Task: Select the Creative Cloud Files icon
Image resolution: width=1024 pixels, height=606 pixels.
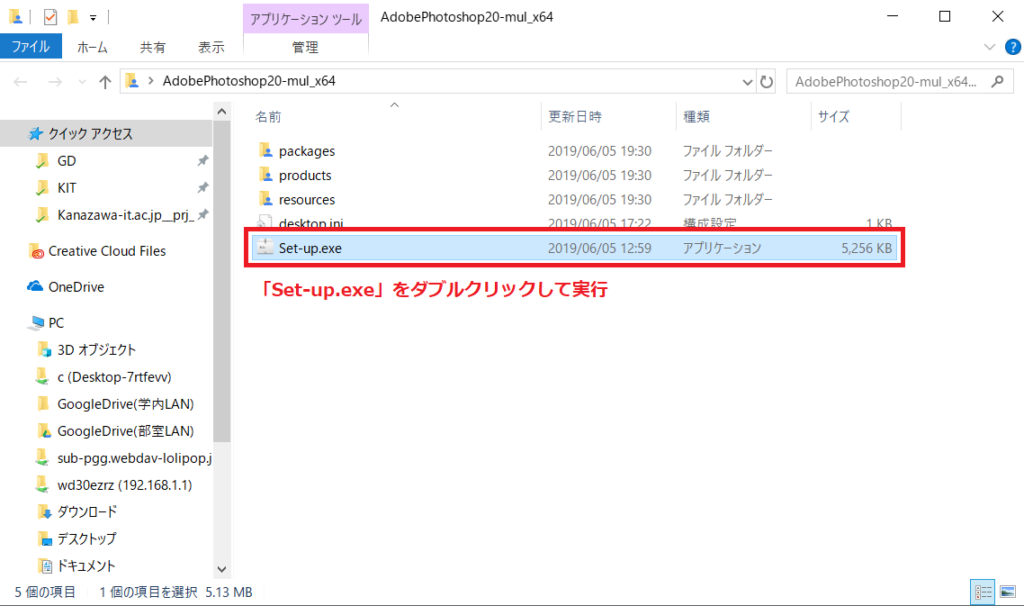Action: click(36, 251)
